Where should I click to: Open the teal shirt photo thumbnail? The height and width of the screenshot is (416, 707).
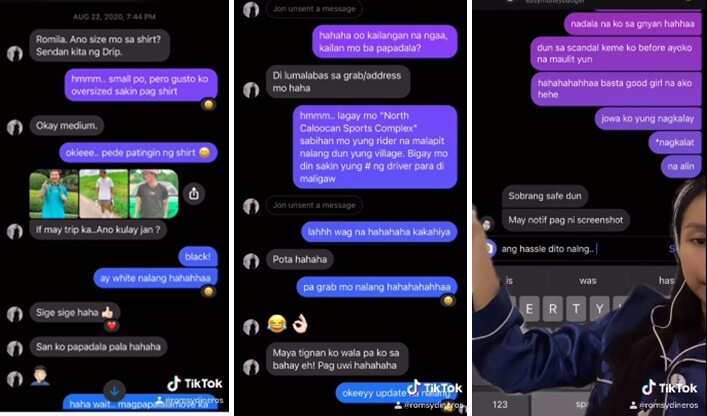point(54,193)
